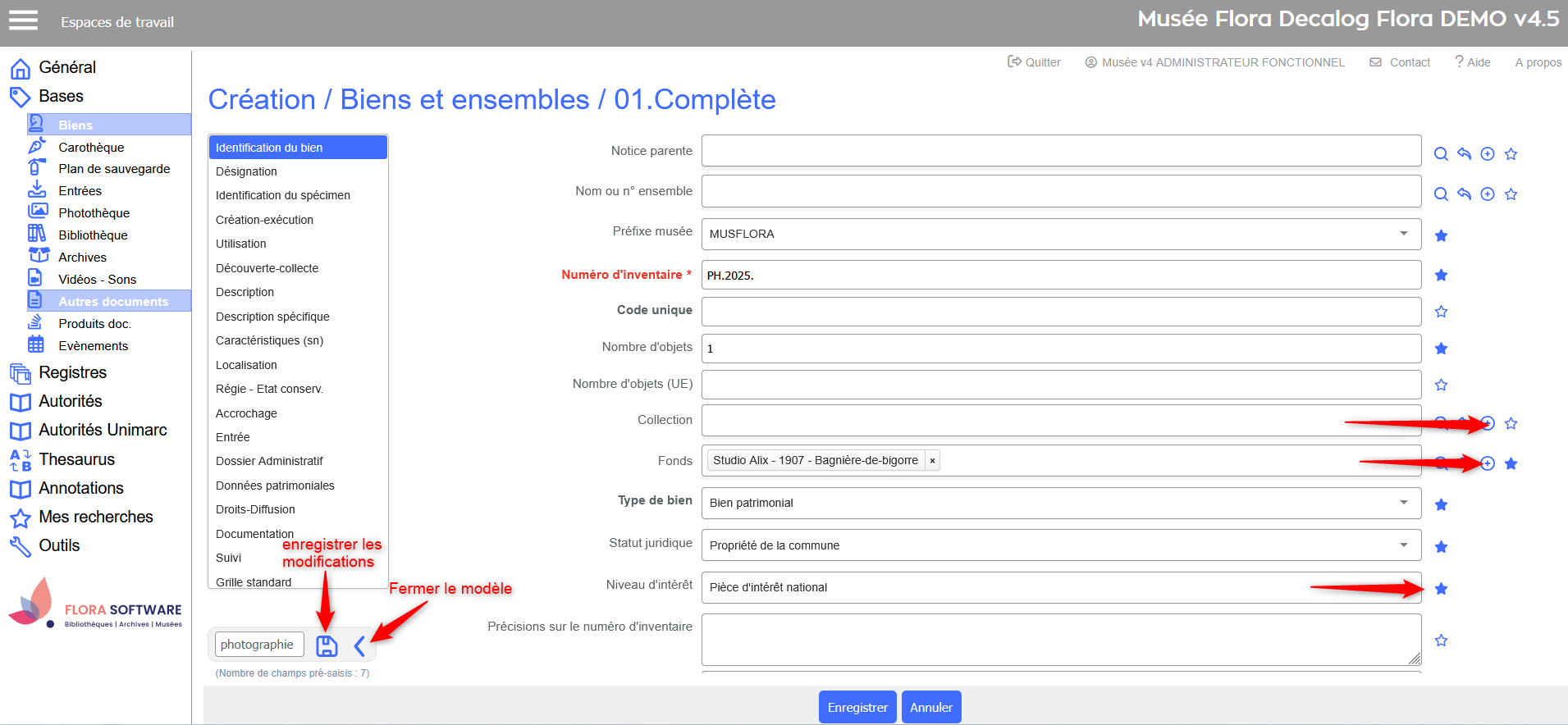1568x725 pixels.
Task: Open the Musée v4 ADMINISTRATEUR FONCTIONNEL user link
Action: click(x=1214, y=62)
